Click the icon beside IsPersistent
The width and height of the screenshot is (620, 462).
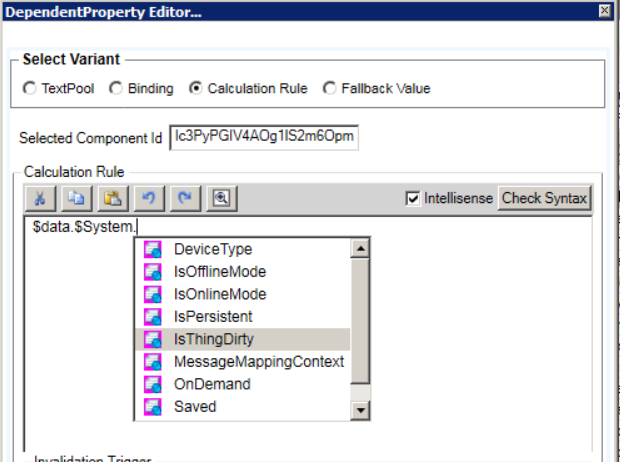[x=153, y=317]
